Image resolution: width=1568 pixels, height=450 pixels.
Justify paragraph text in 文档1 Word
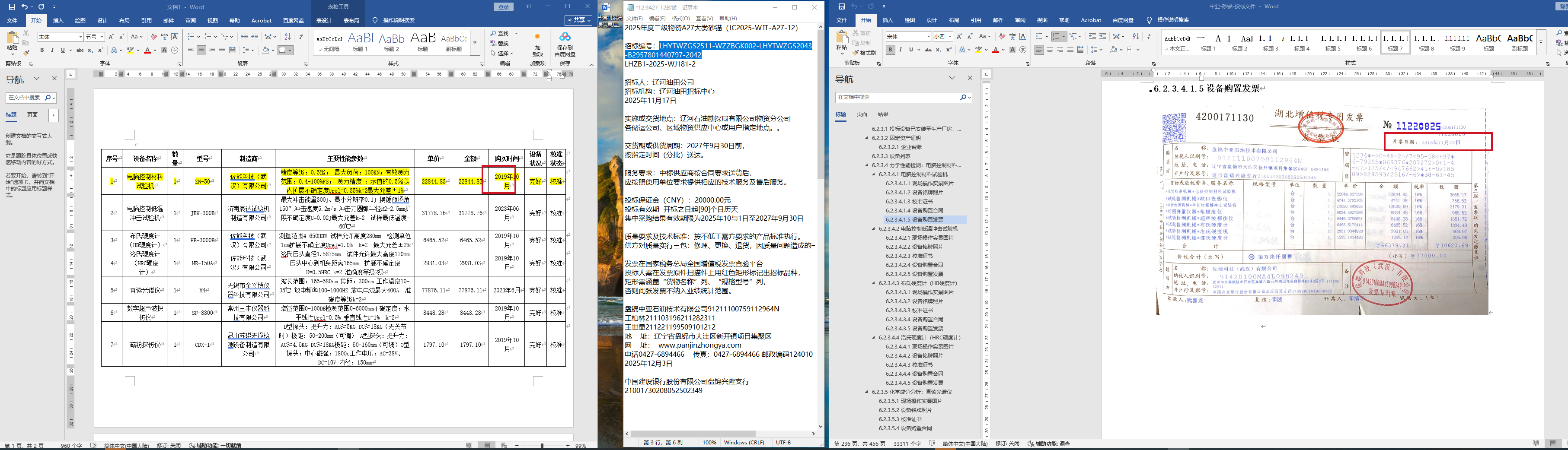click(x=222, y=51)
